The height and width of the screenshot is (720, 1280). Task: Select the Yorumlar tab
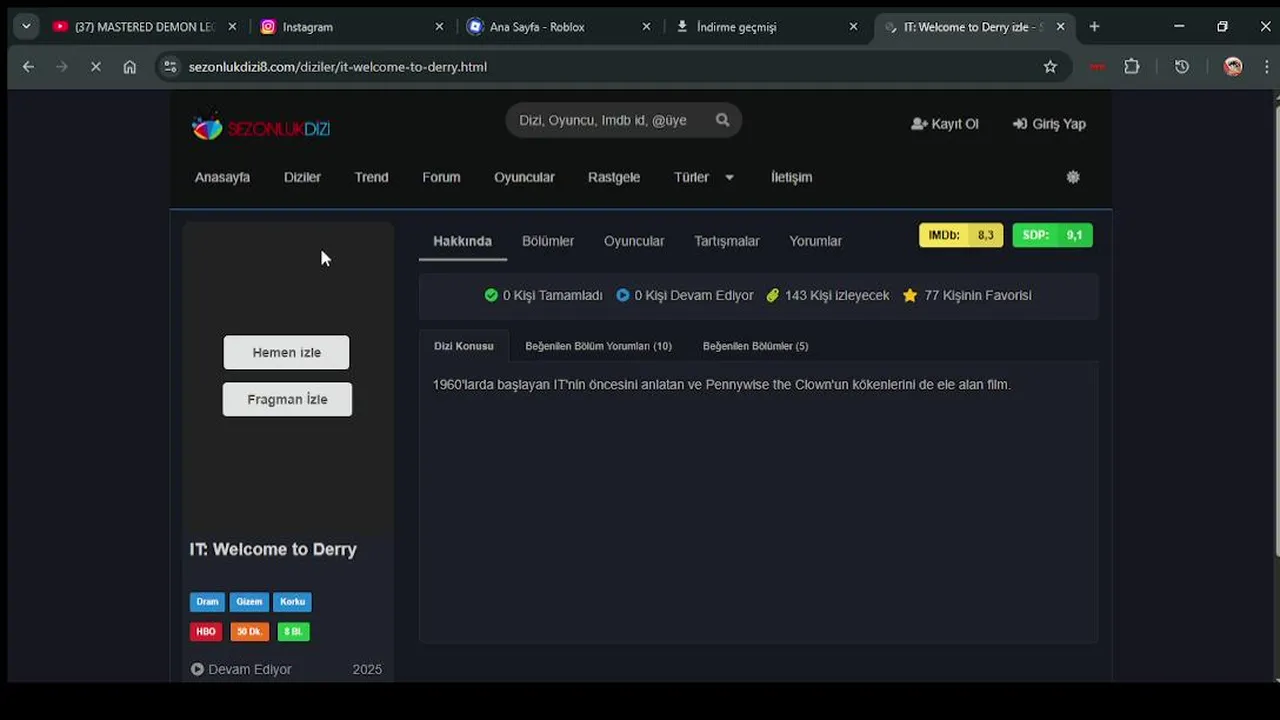tap(815, 241)
